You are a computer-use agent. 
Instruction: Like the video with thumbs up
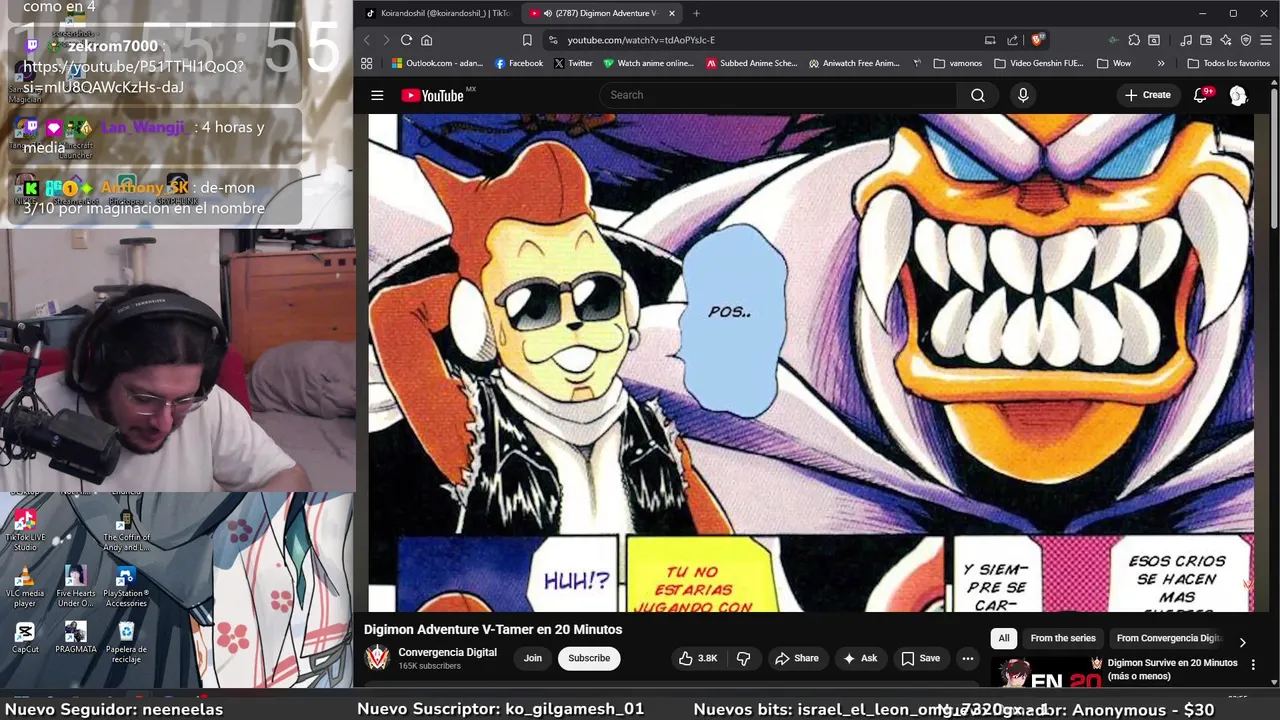(x=697, y=658)
